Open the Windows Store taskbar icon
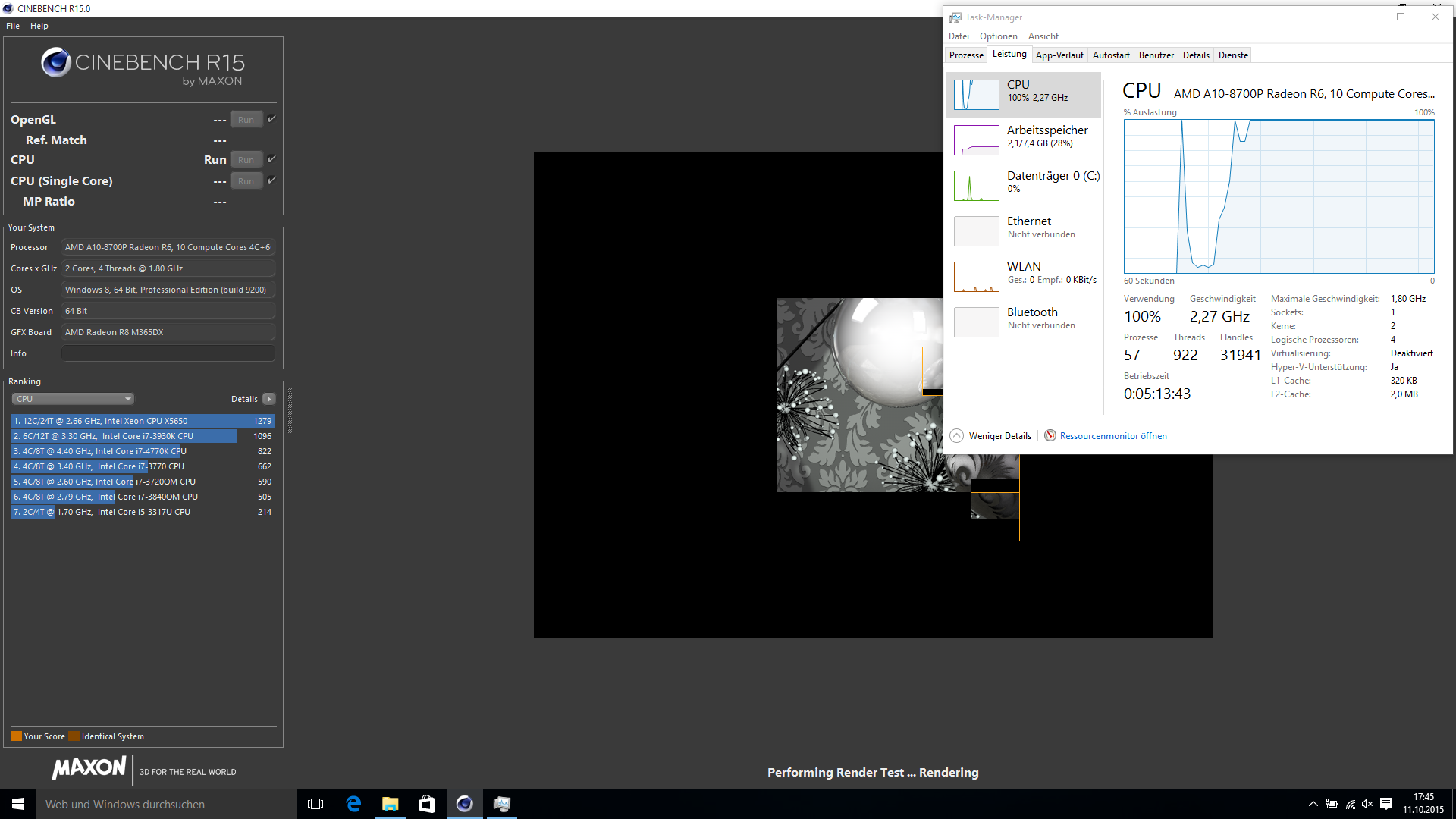Screen dimensions: 1456x819 click(427, 804)
